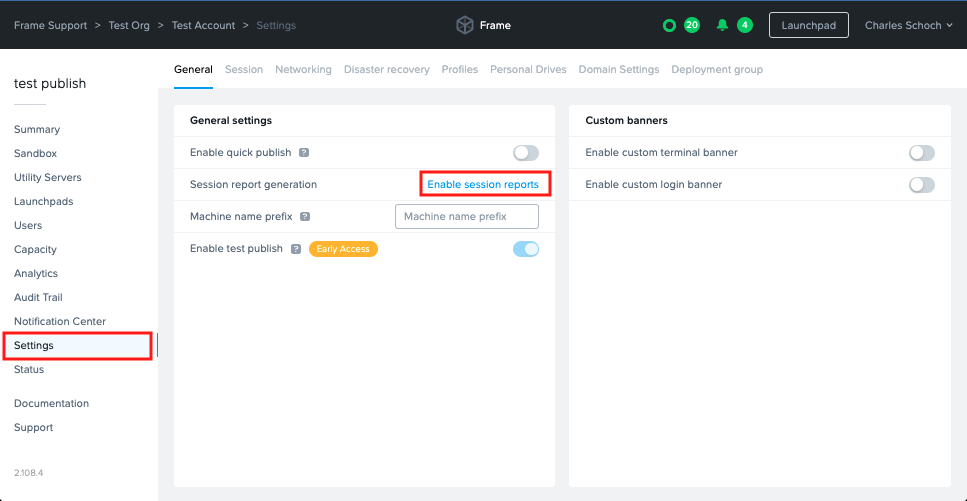Toggle Enable quick publish switch
This screenshot has height=501, width=967.
click(526, 152)
